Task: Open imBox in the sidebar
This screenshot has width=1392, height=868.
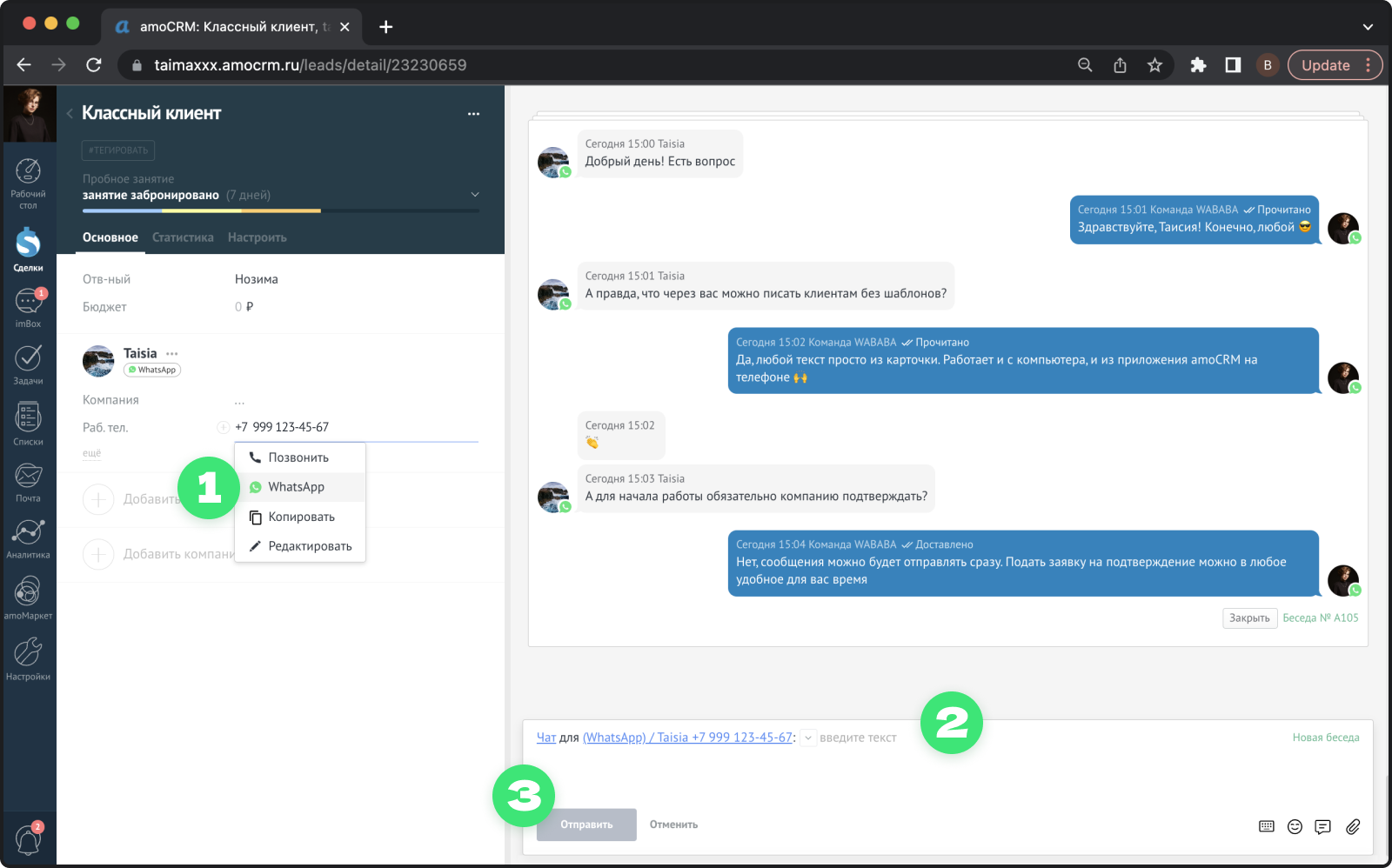Action: point(28,308)
